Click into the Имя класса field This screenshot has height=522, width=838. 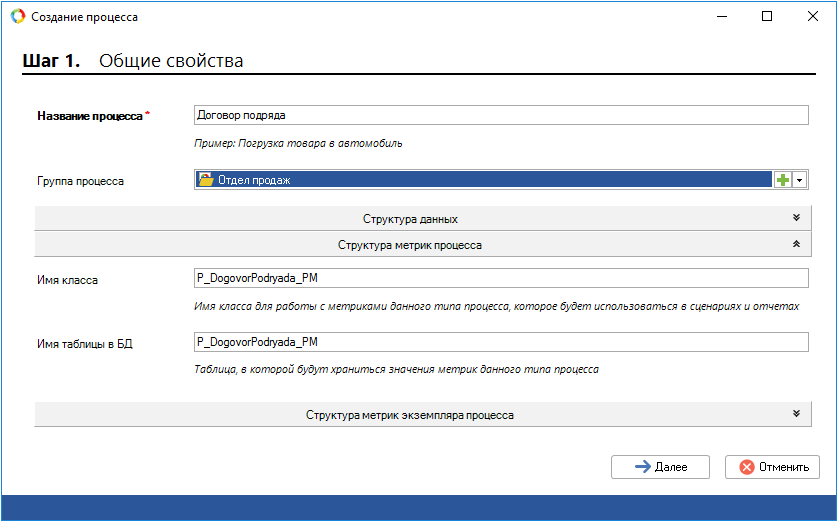500,279
